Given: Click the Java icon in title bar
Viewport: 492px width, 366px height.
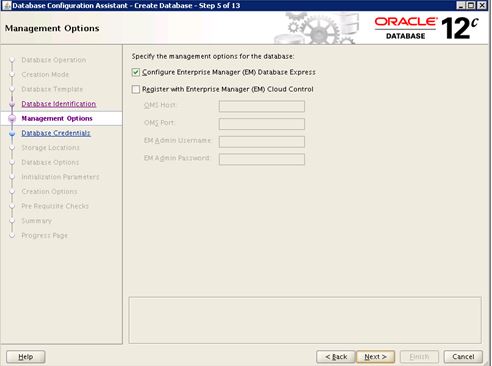Looking at the screenshot, I should pos(6,5).
